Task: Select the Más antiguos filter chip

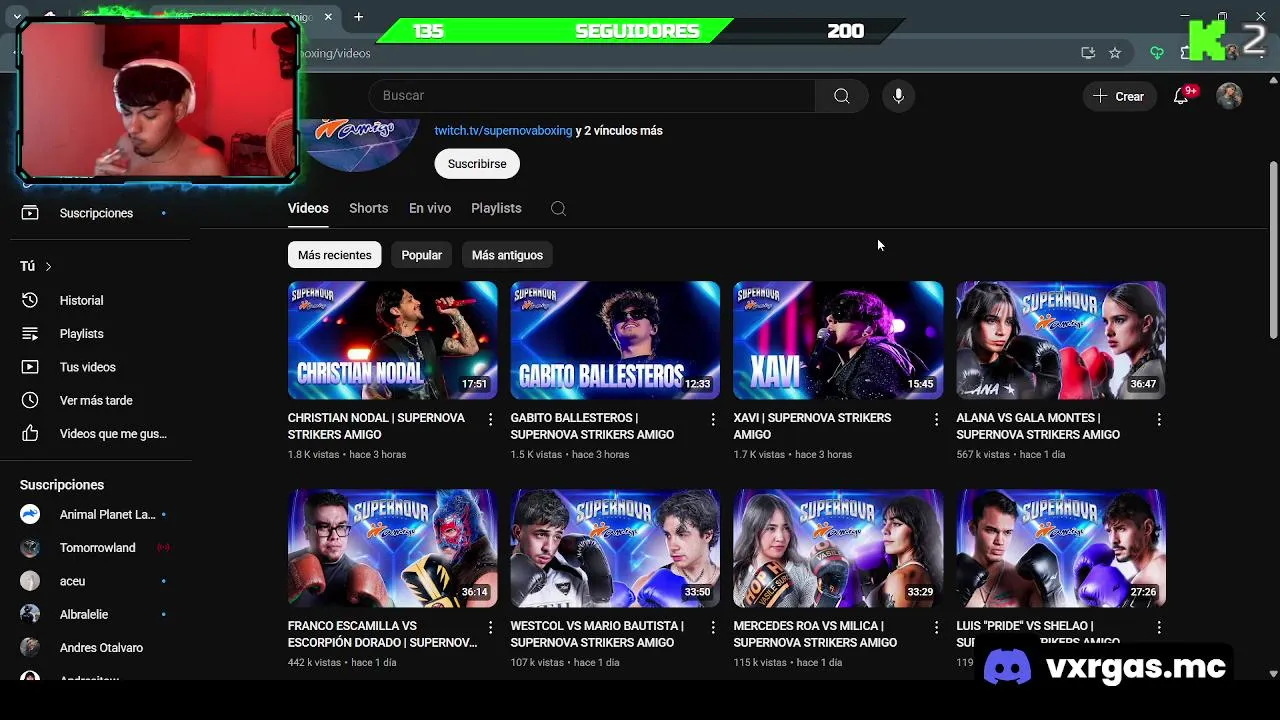Action: (x=507, y=255)
